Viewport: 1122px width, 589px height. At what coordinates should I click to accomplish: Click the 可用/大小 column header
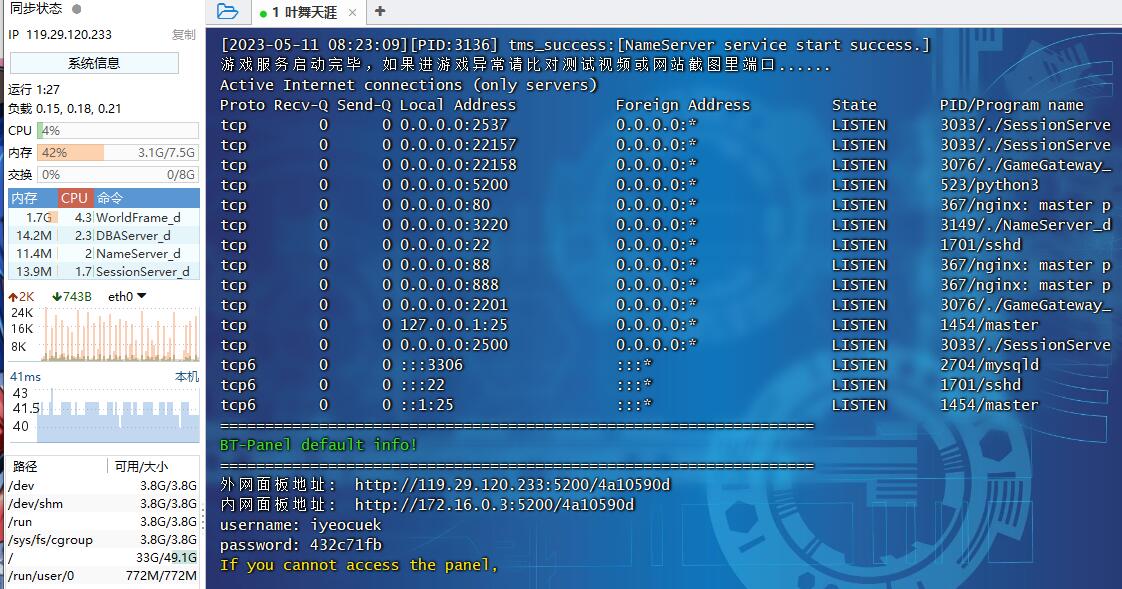153,467
